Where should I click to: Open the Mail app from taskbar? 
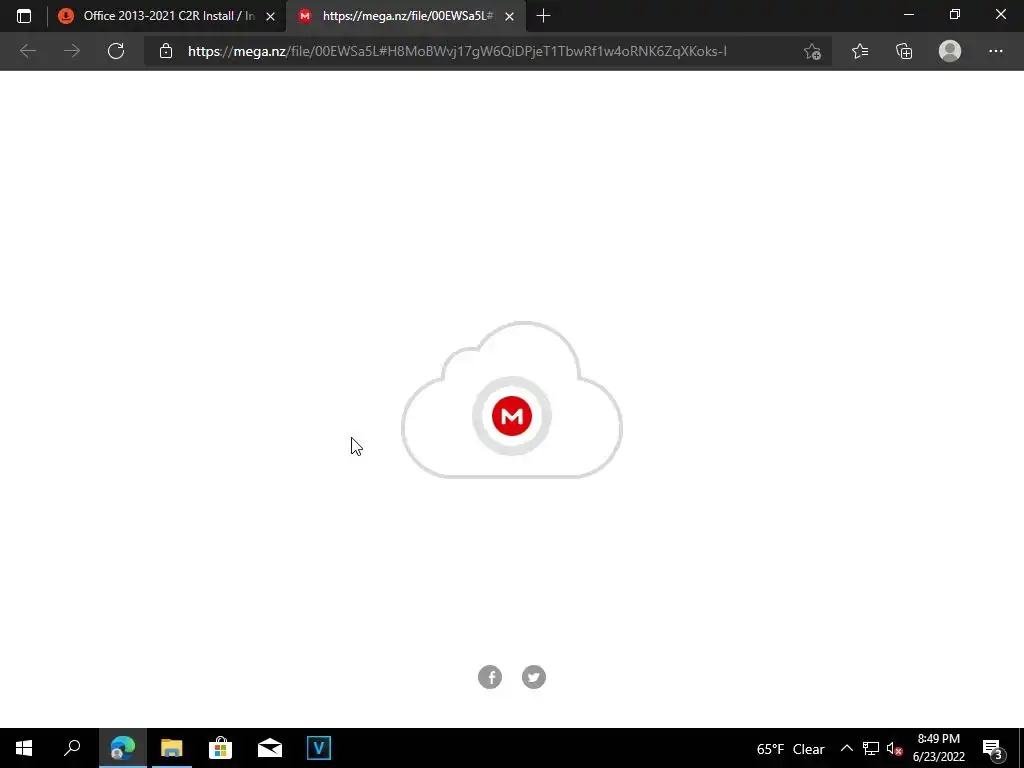(x=270, y=748)
